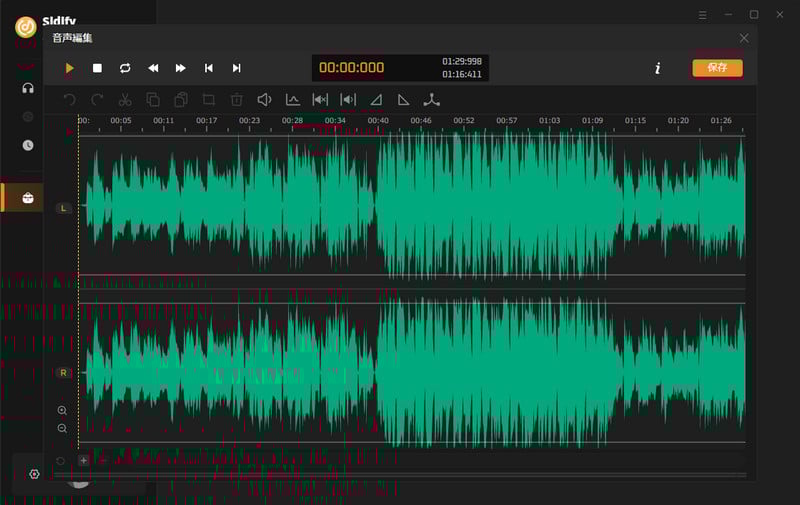The width and height of the screenshot is (800, 505).
Task: Open the toolbox sidebar item
Action: click(x=28, y=197)
